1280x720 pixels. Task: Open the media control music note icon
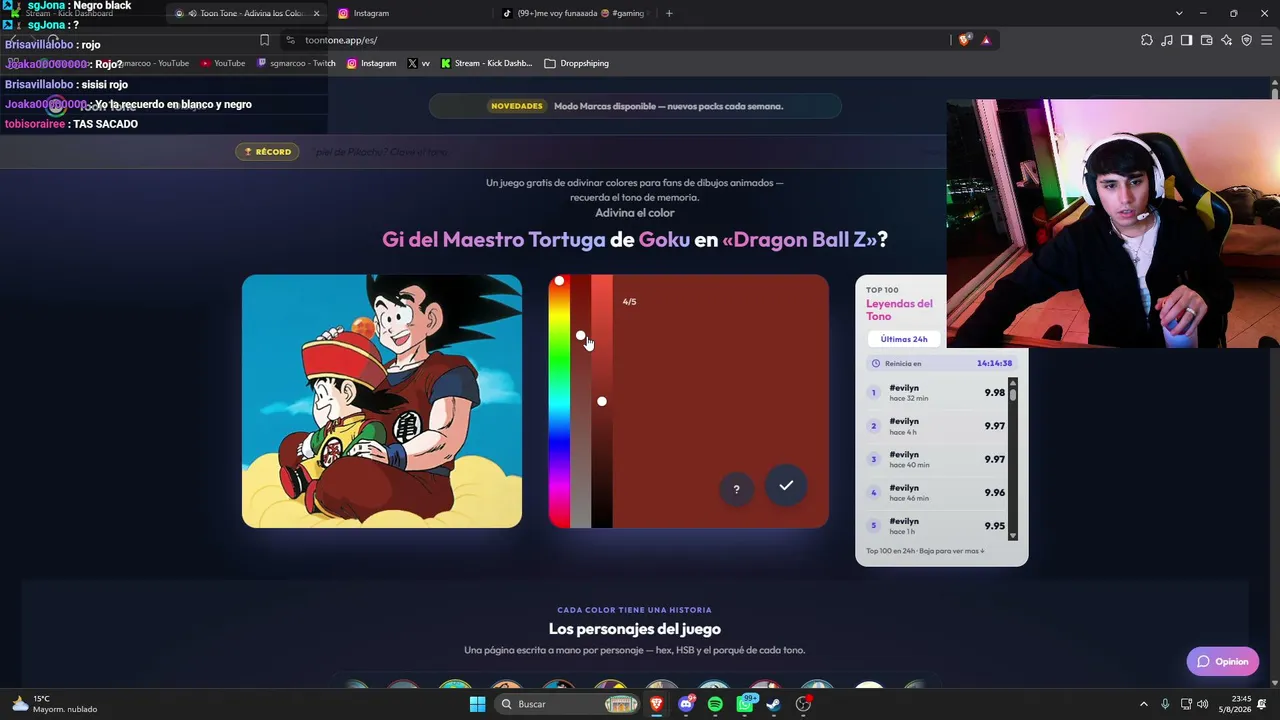click(x=1167, y=40)
